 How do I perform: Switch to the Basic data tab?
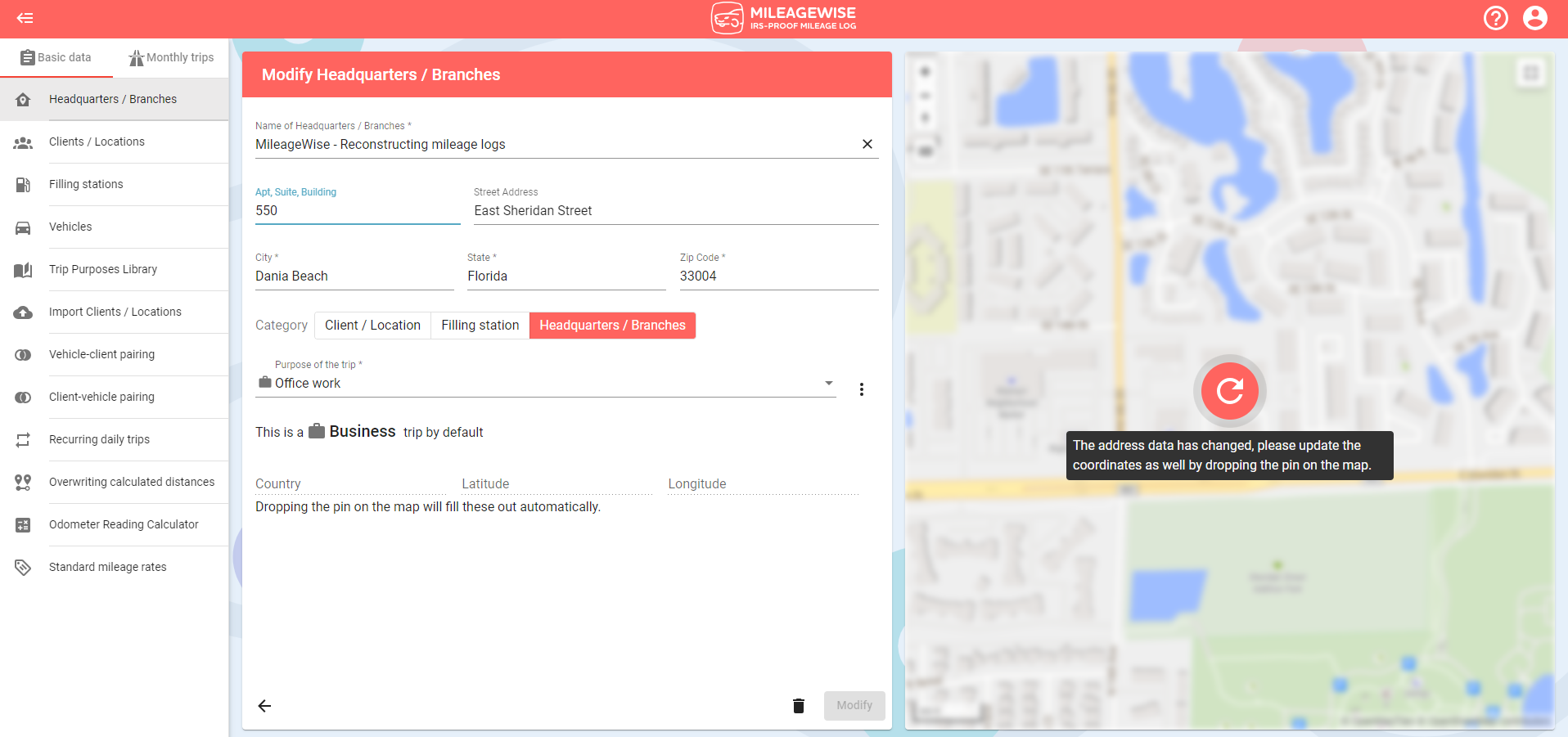[56, 58]
